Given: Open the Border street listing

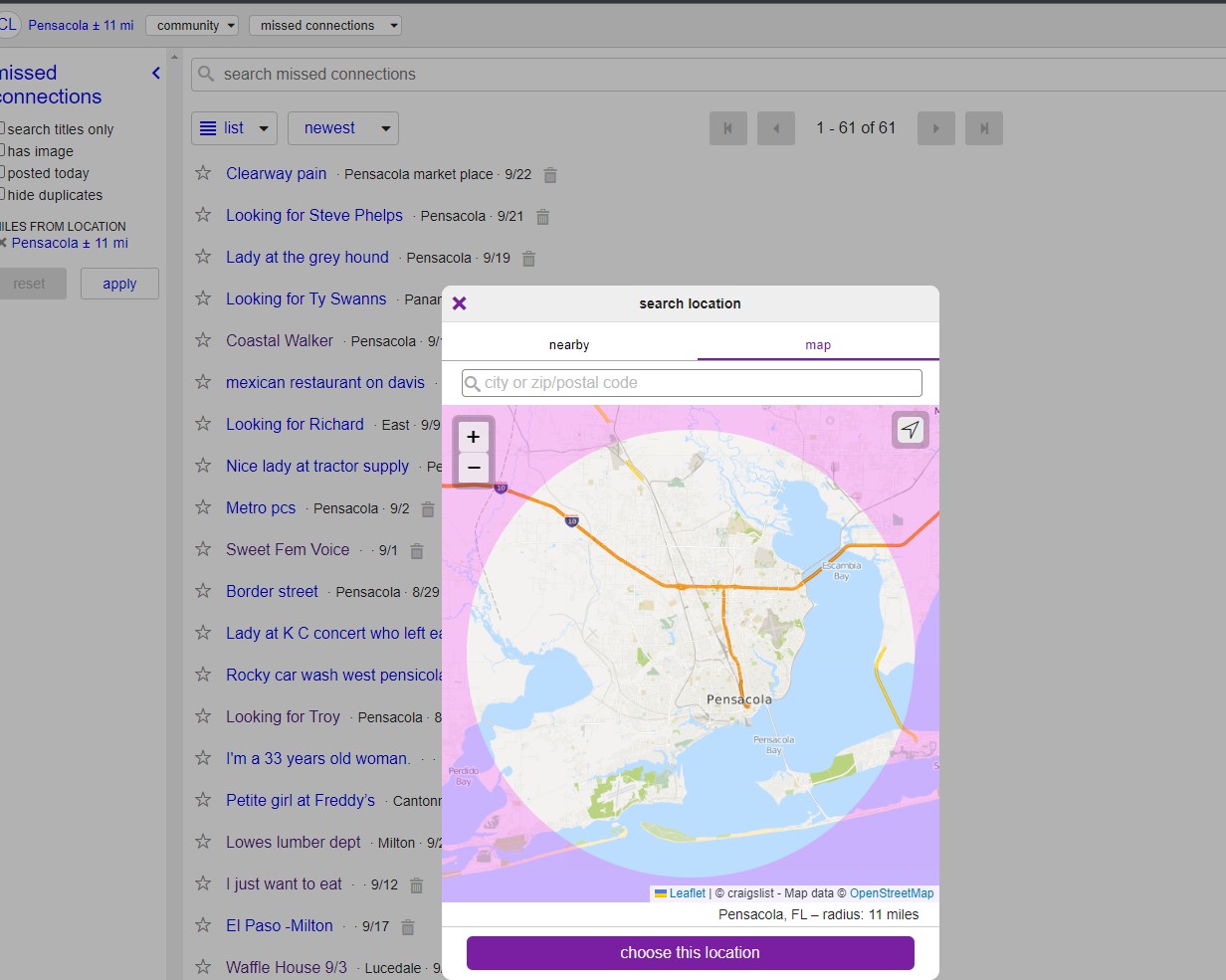Looking at the screenshot, I should [272, 591].
